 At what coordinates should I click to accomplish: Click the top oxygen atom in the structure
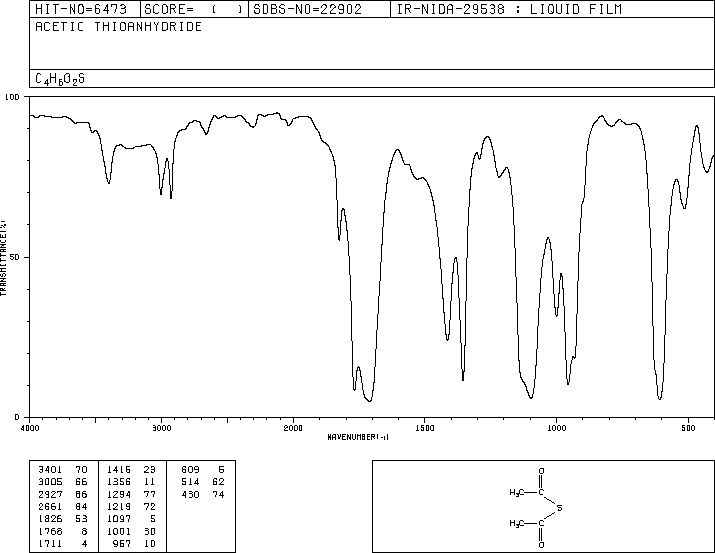coord(540,470)
